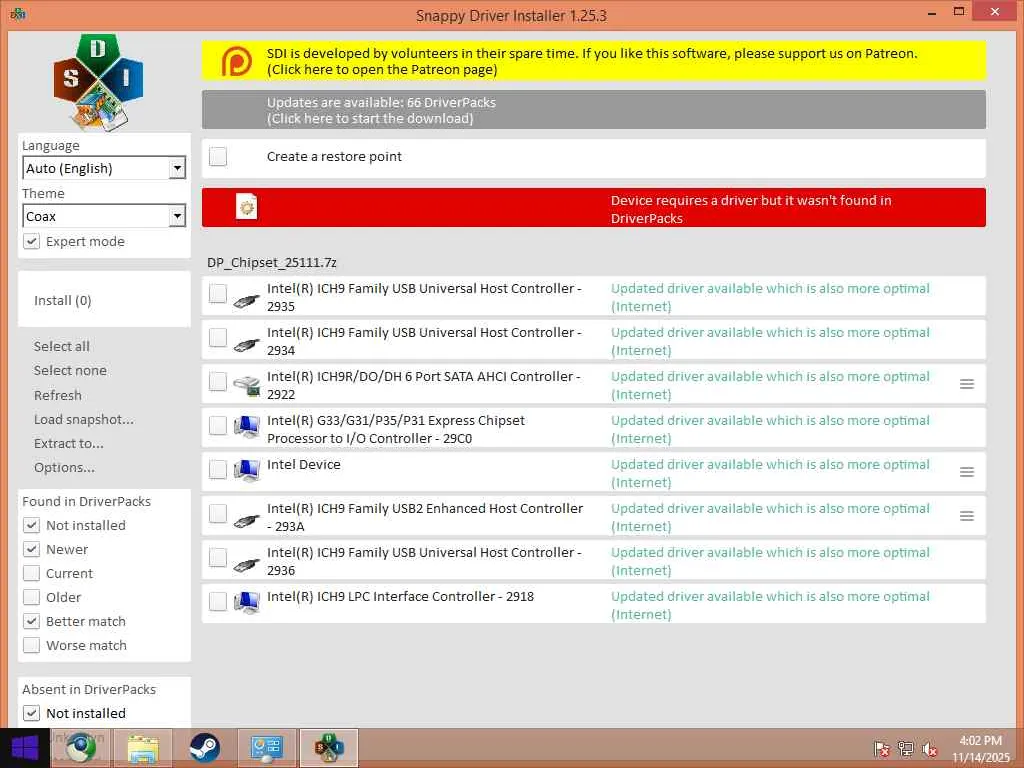Click the yellow Patreon support banner
The width and height of the screenshot is (1024, 768).
click(x=594, y=61)
